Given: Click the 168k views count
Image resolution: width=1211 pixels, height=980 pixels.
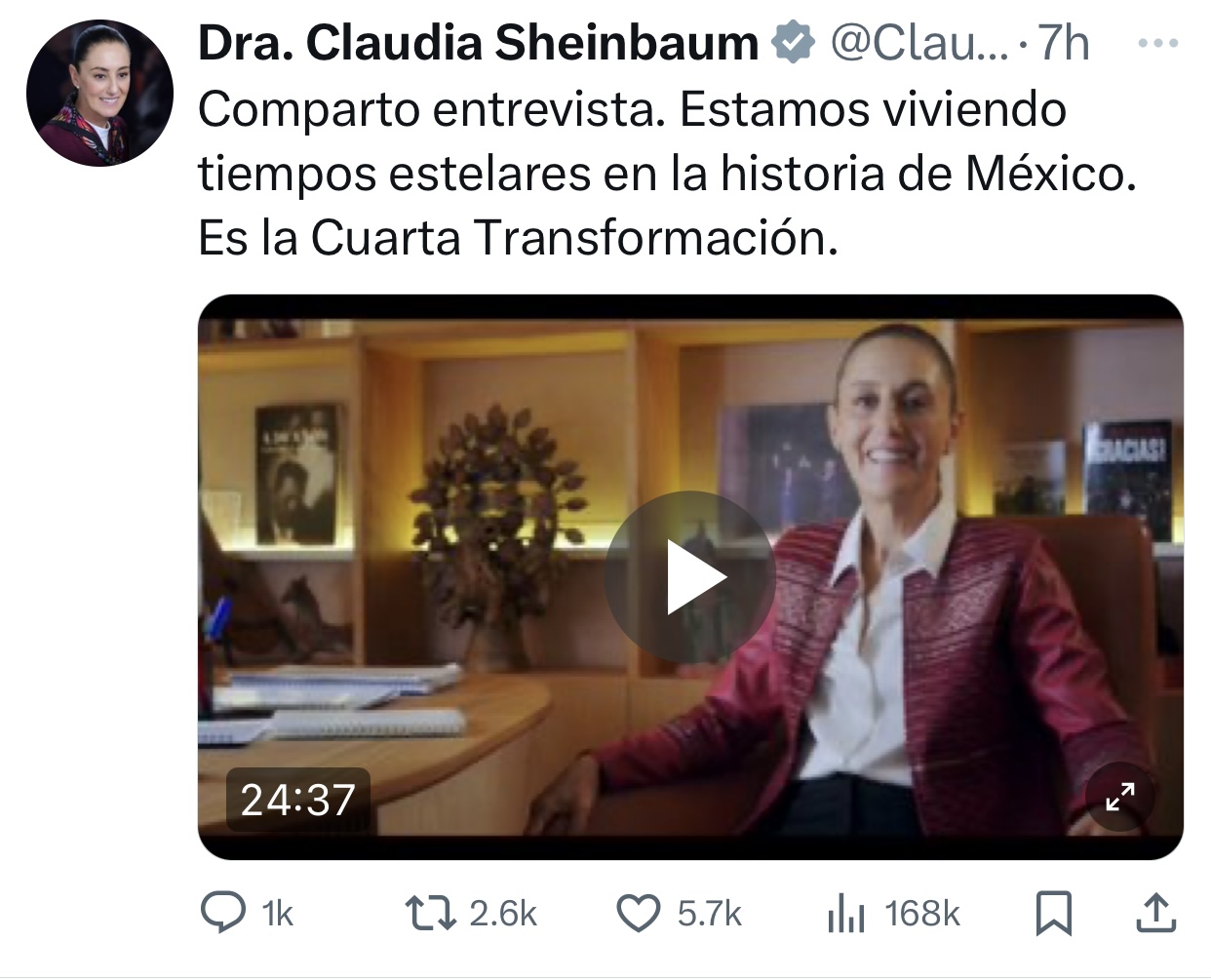Looking at the screenshot, I should coord(922,914).
